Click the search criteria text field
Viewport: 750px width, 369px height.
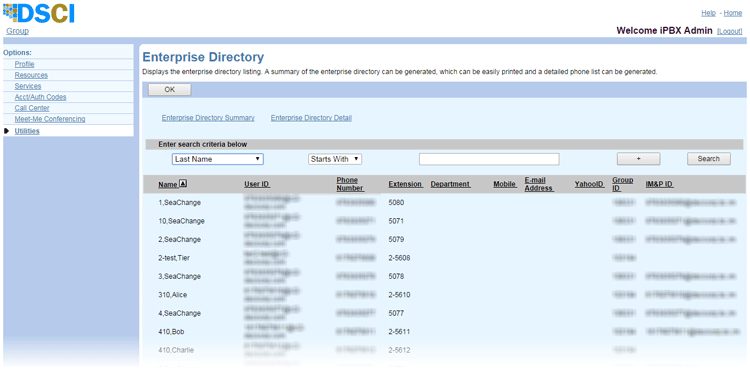(489, 159)
